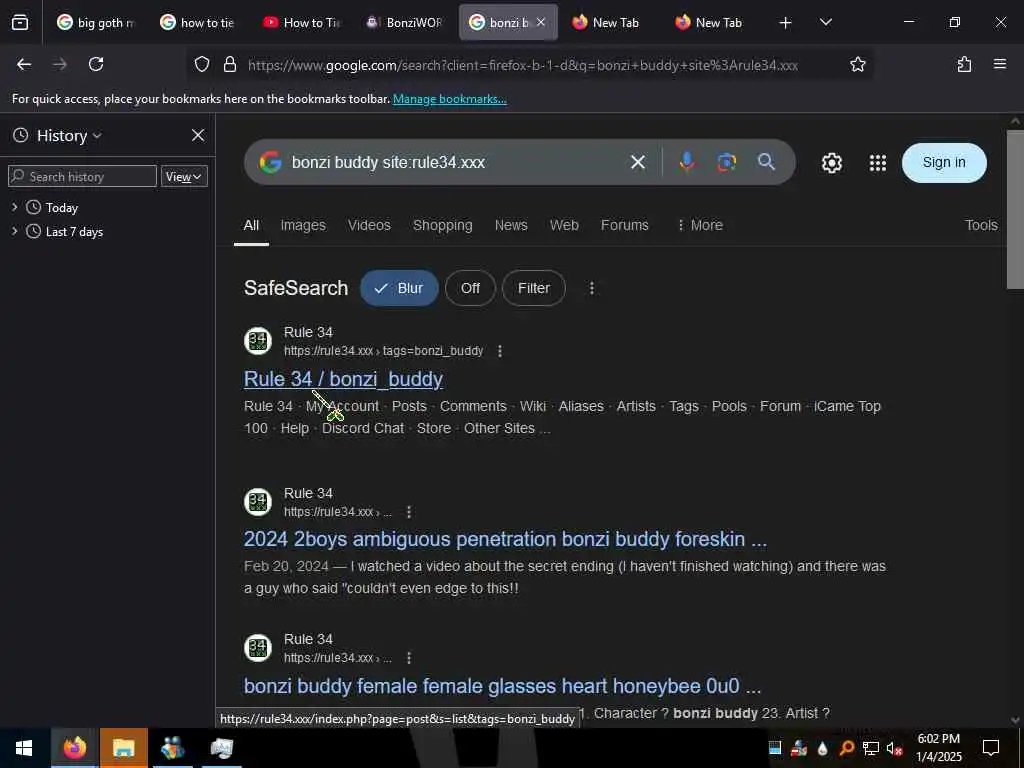This screenshot has width=1024, height=768.
Task: Select the SafeSearch Blur option
Action: tap(399, 288)
